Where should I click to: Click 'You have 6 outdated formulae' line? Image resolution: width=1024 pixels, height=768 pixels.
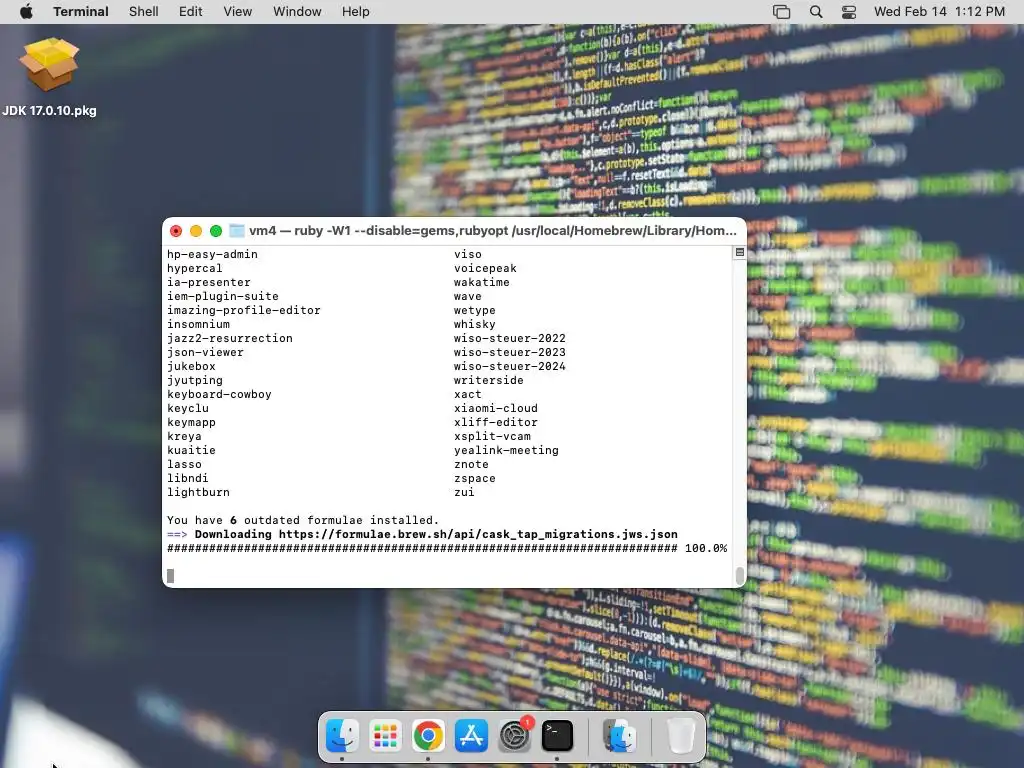coord(303,520)
